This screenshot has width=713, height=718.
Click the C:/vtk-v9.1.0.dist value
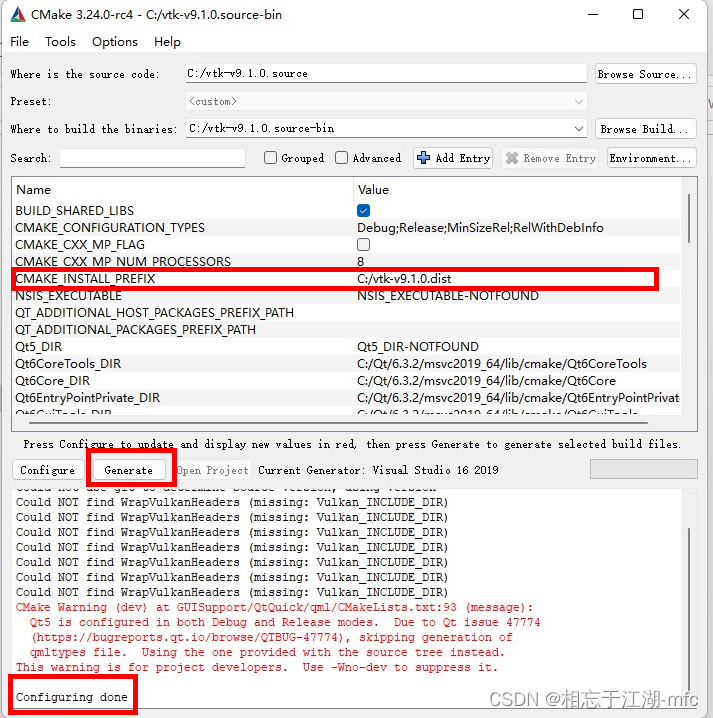pos(404,278)
